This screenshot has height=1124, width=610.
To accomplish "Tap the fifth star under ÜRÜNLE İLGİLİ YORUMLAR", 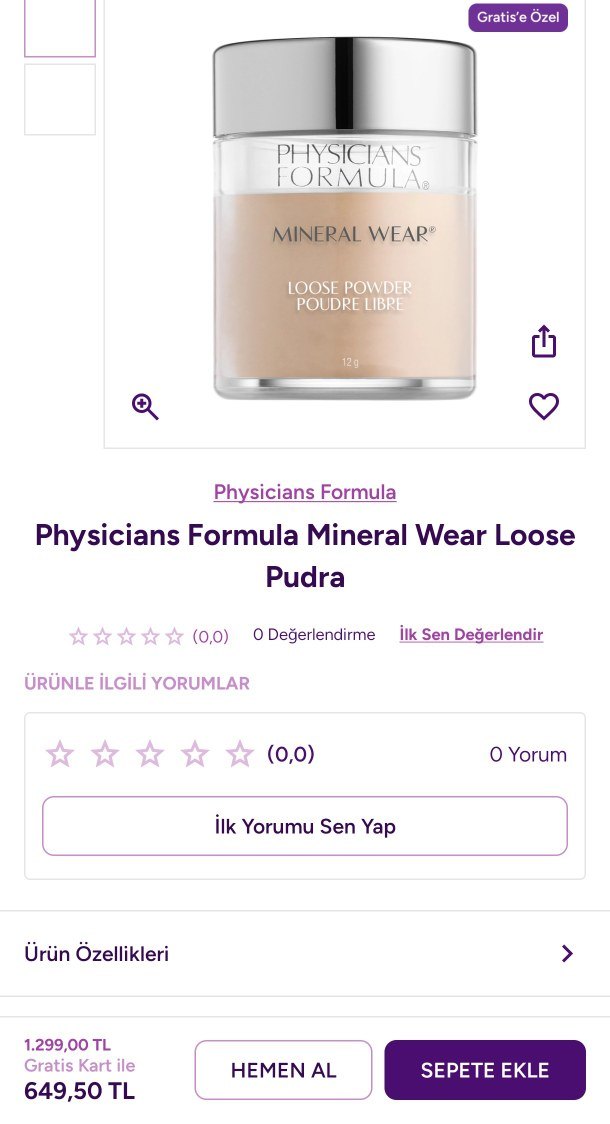I will coord(240,754).
